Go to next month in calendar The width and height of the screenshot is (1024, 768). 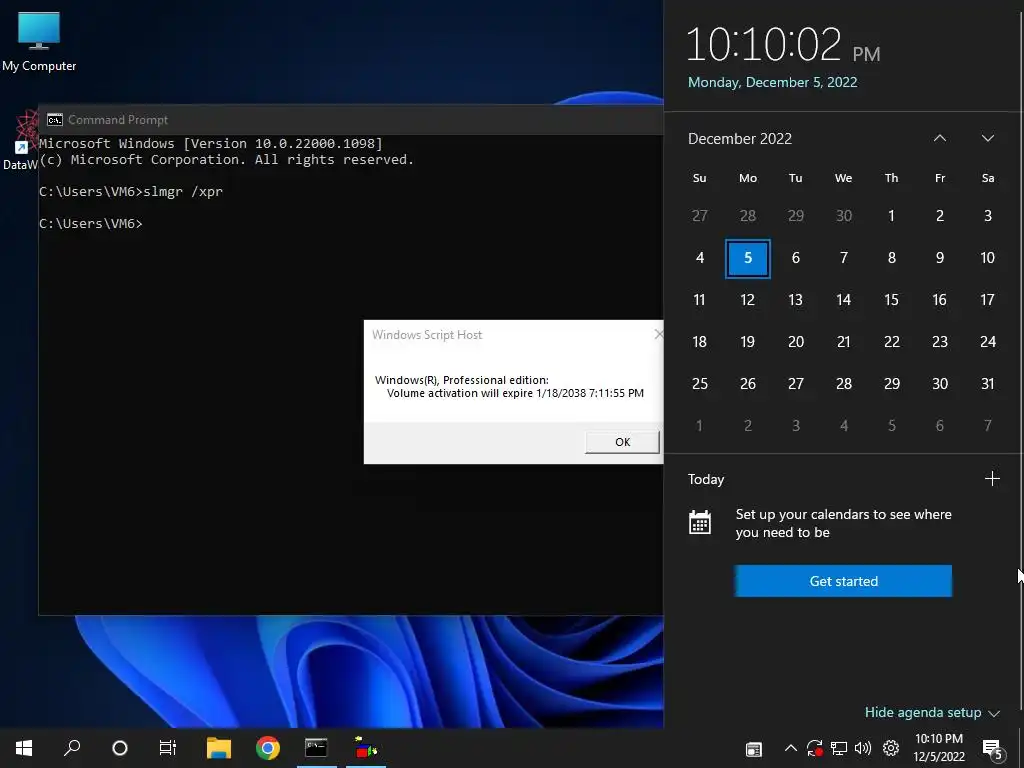[x=988, y=138]
